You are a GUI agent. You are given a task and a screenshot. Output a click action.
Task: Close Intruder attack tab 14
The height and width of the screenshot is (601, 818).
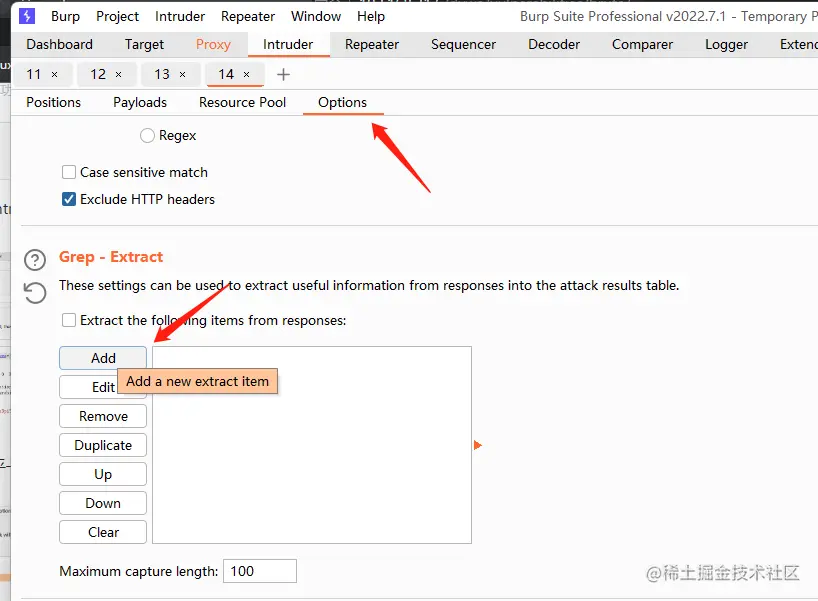tap(247, 75)
